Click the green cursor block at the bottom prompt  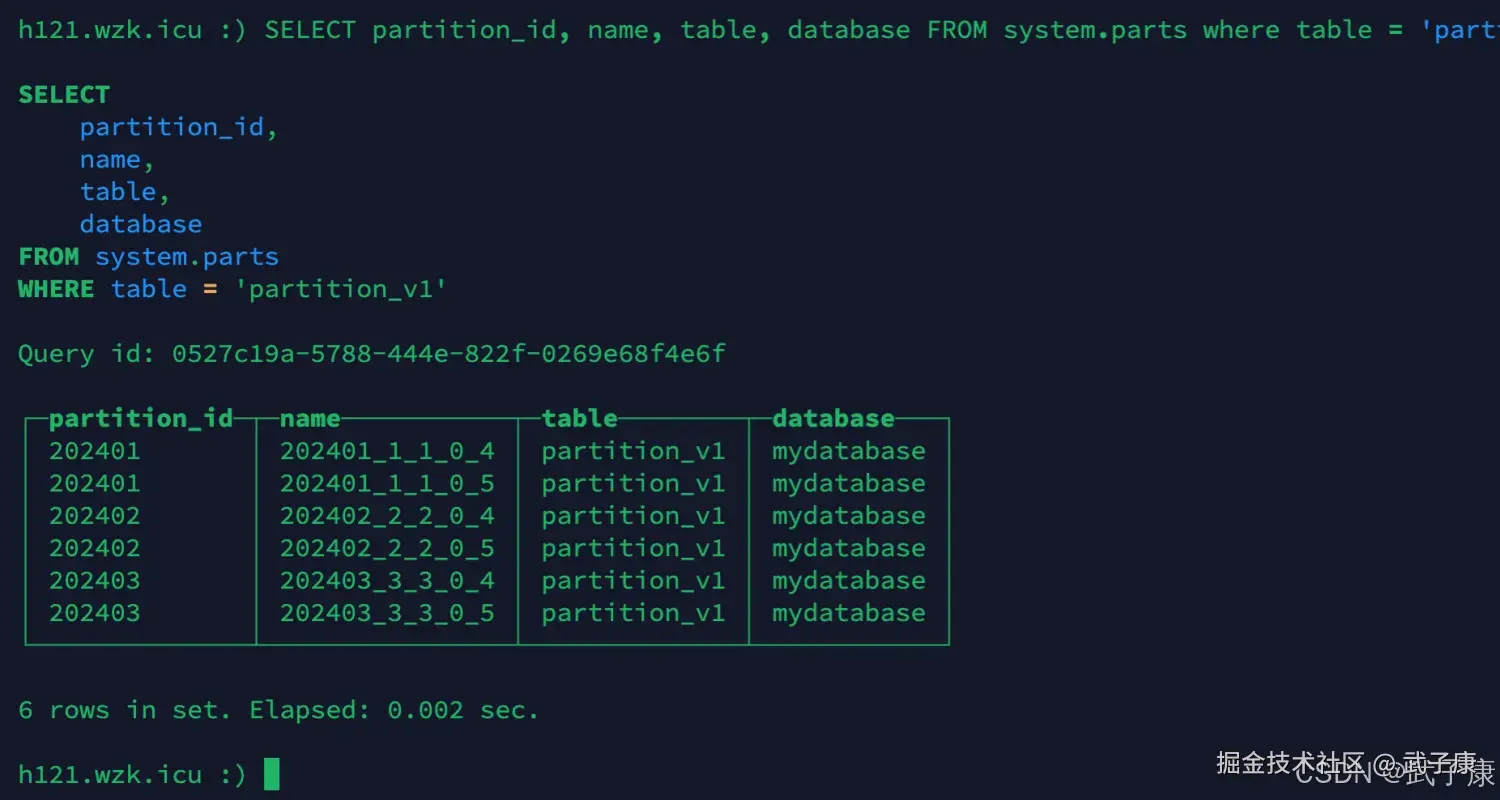pyautogui.click(x=271, y=775)
